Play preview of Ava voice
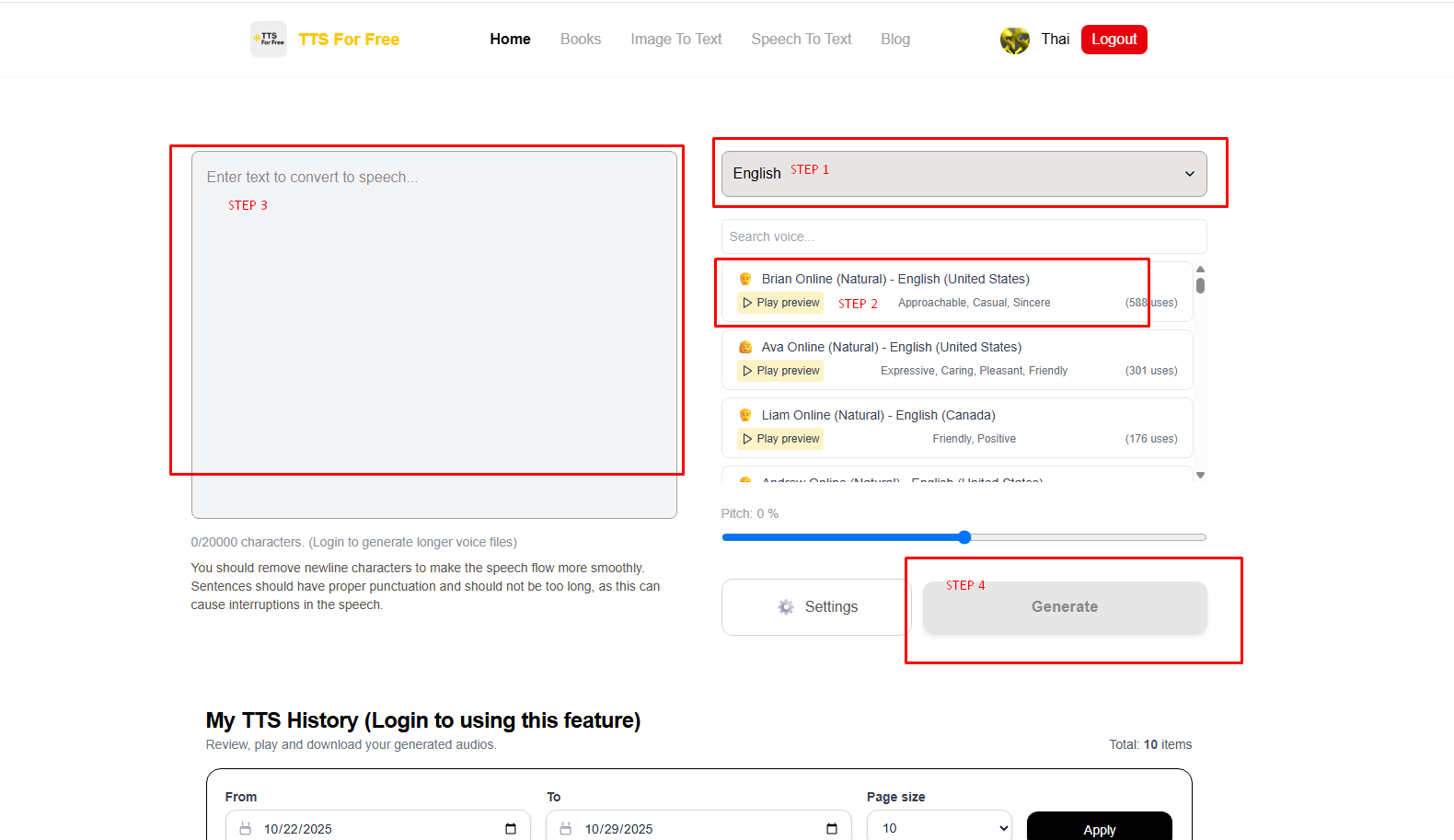This screenshot has width=1454, height=840. [780, 371]
